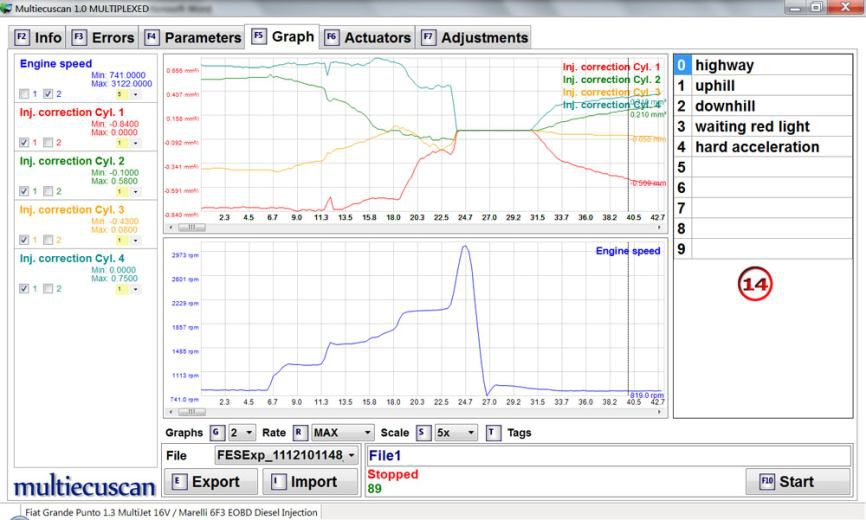This screenshot has height=520, width=866.
Task: Check graph 2 box for Inj. correction Cyl. 4
Action: [x=46, y=288]
